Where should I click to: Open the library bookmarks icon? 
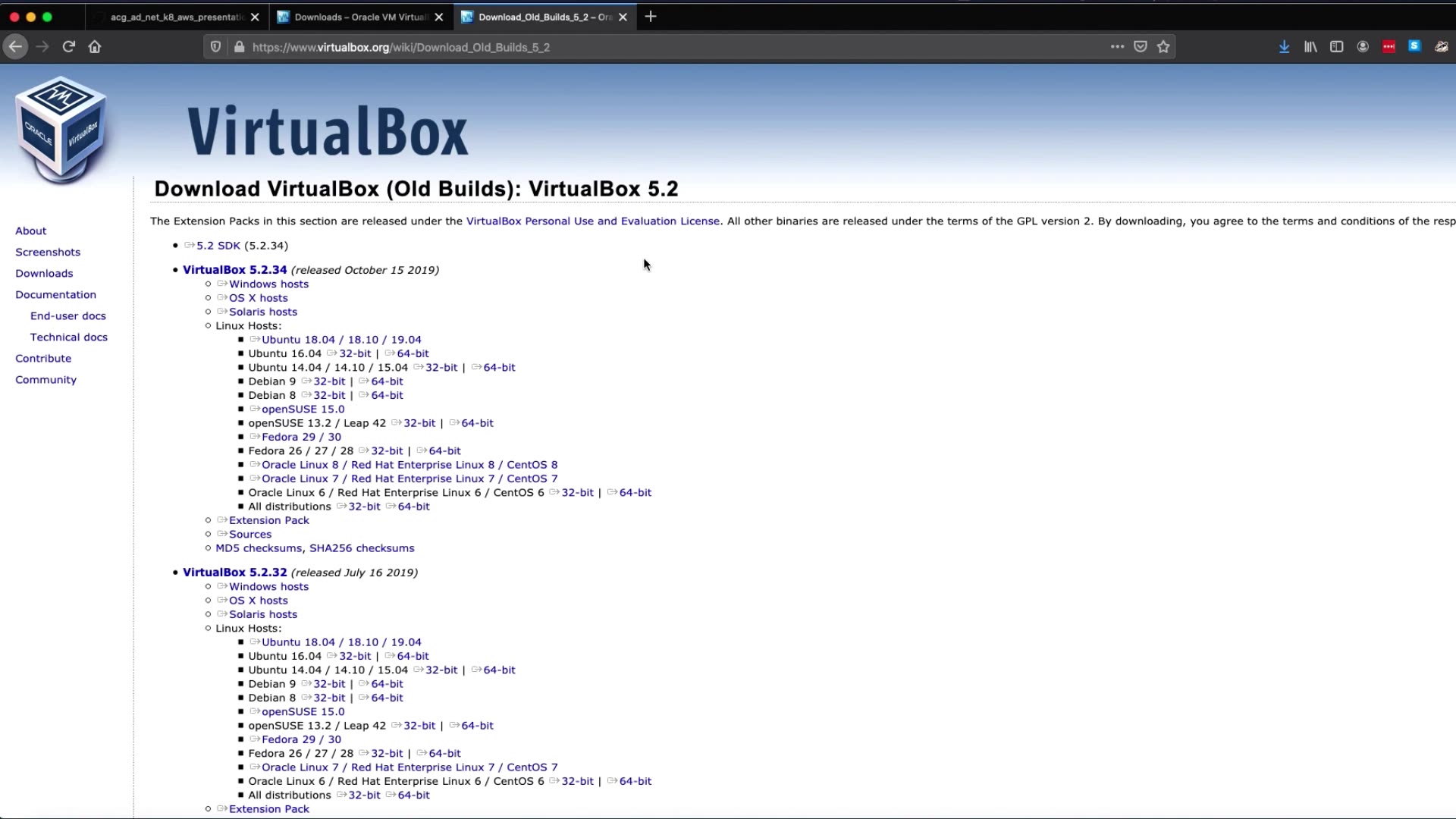tap(1310, 47)
